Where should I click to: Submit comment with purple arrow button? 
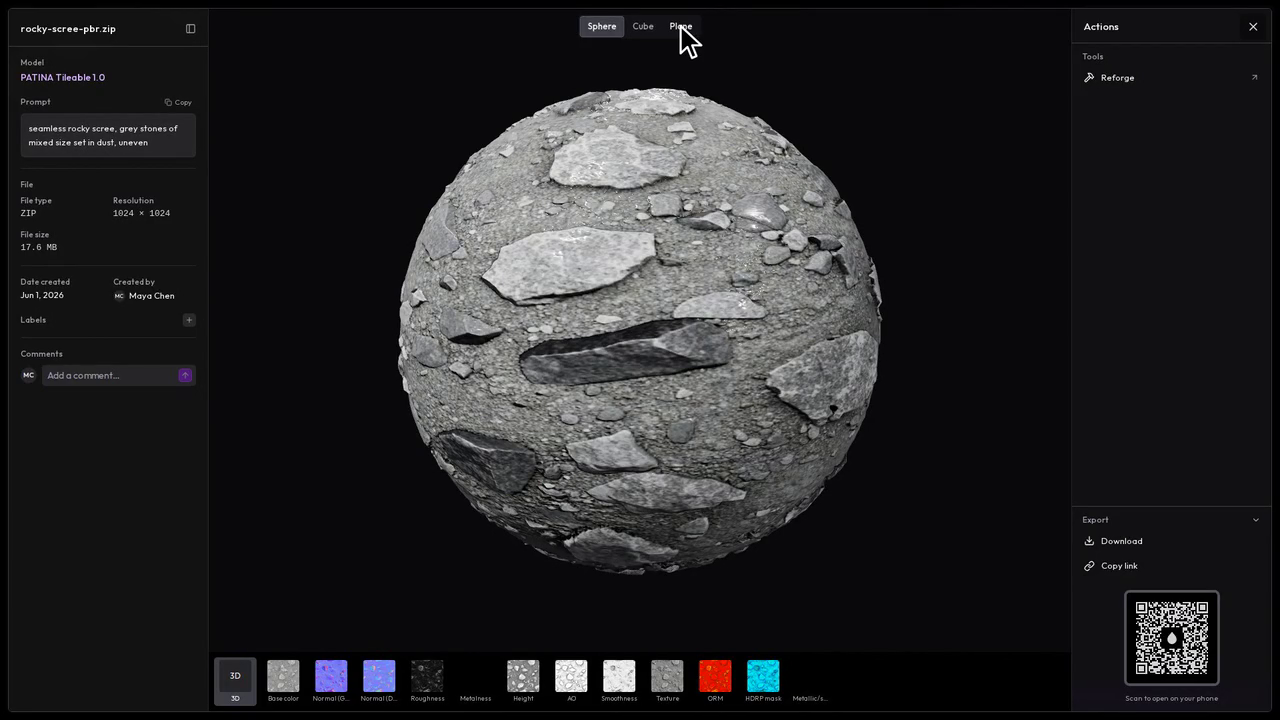185,375
